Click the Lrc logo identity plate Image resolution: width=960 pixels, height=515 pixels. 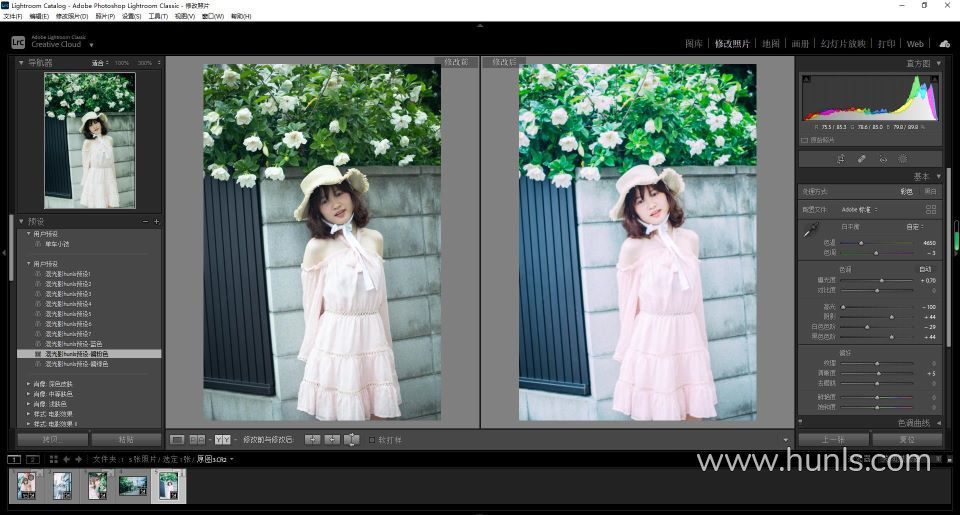tap(18, 42)
